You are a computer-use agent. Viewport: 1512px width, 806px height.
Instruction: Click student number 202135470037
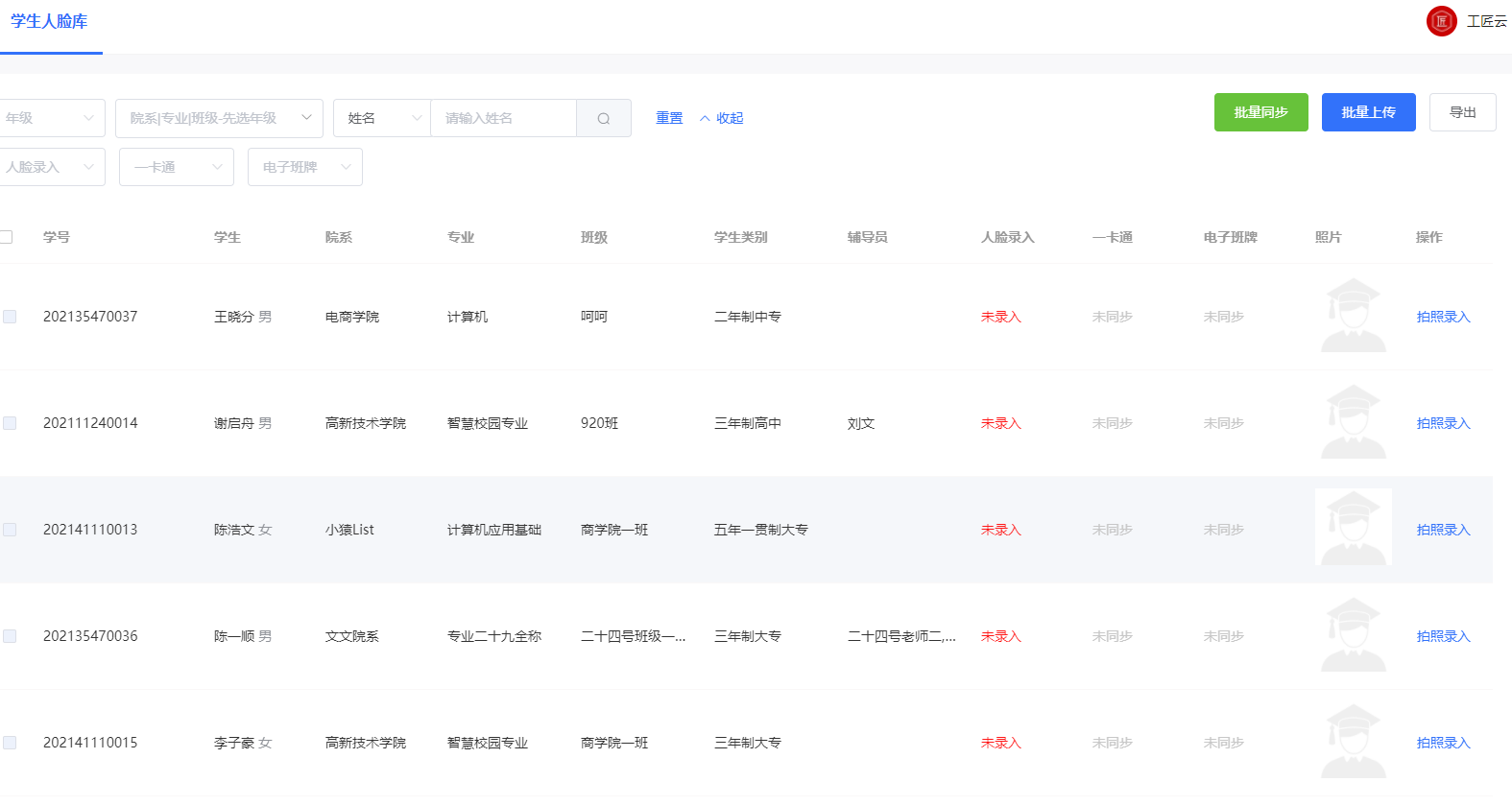pos(90,317)
